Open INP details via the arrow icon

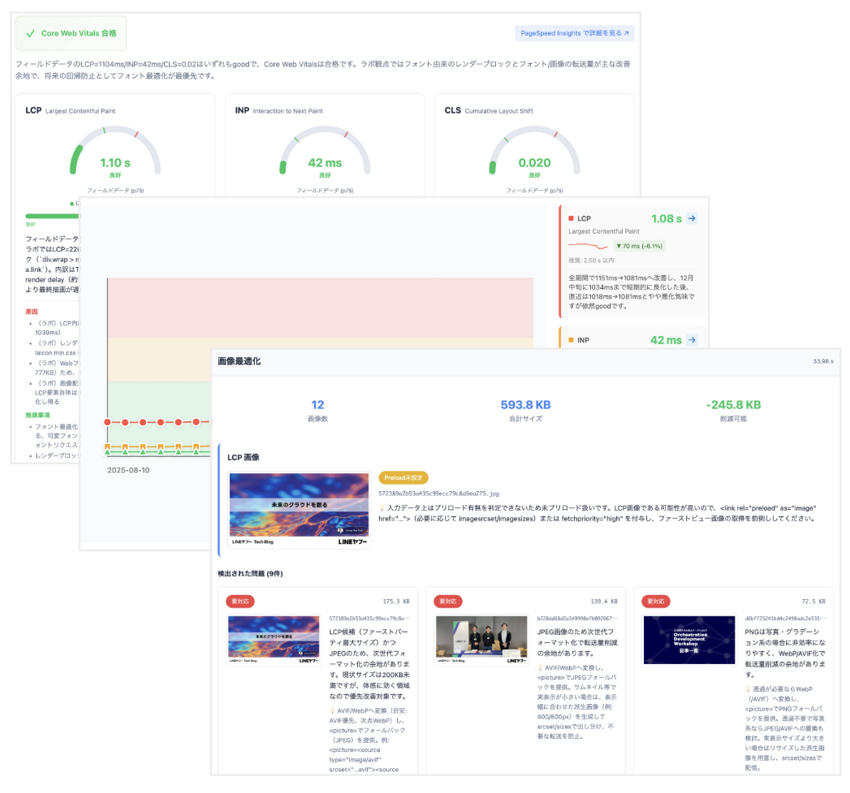692,340
